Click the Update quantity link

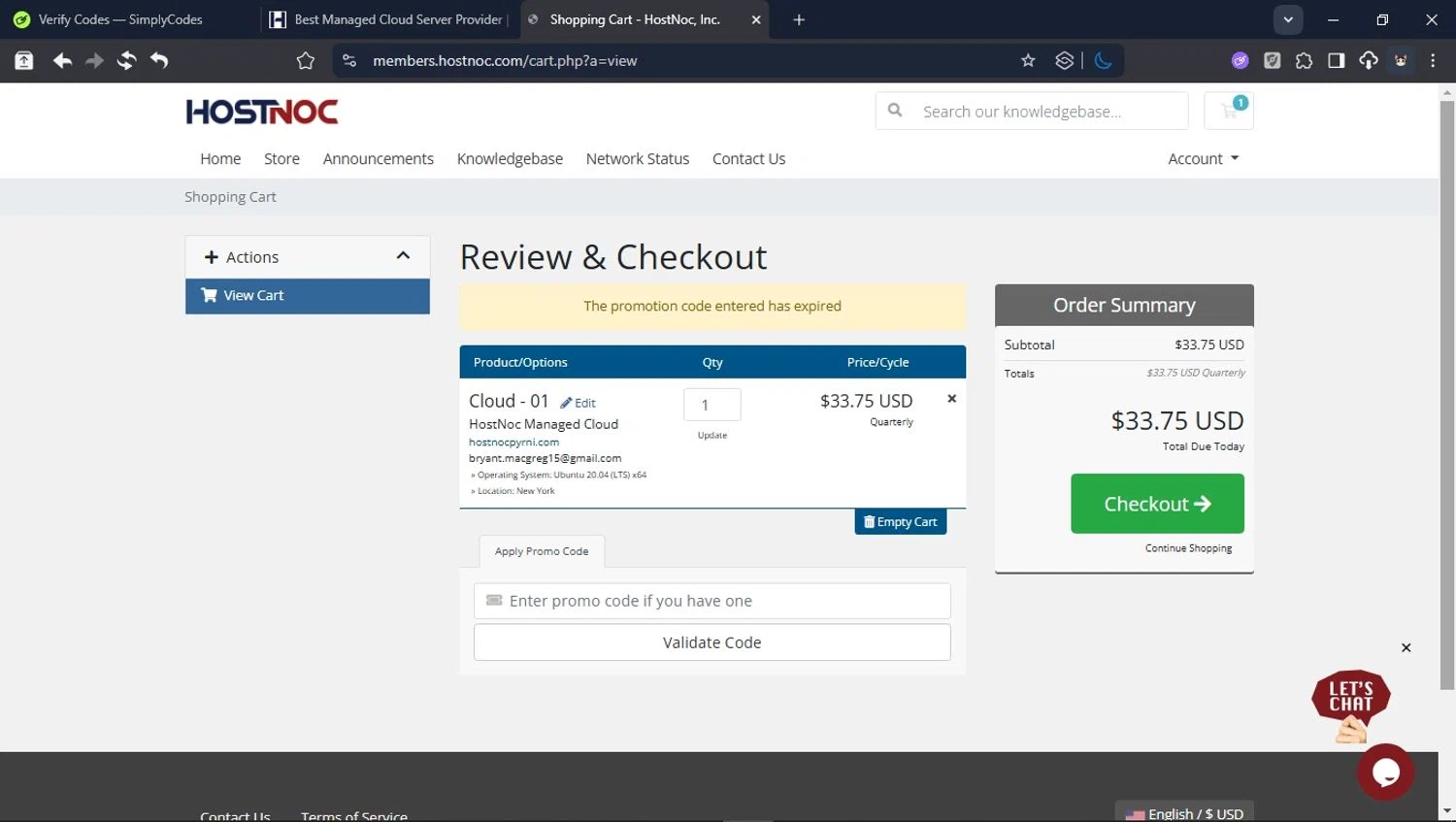click(712, 436)
